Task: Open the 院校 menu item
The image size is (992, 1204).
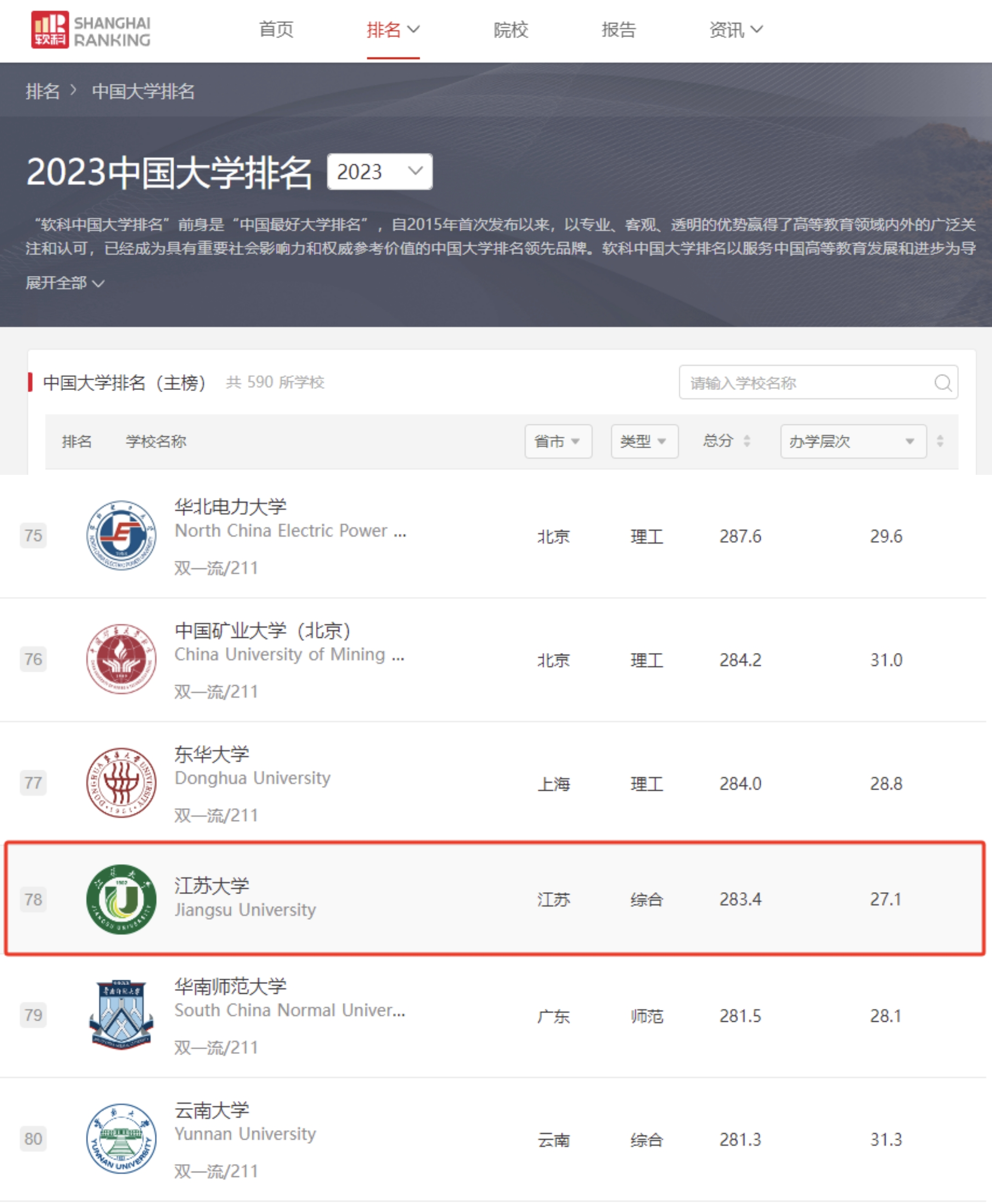Action: (512, 30)
